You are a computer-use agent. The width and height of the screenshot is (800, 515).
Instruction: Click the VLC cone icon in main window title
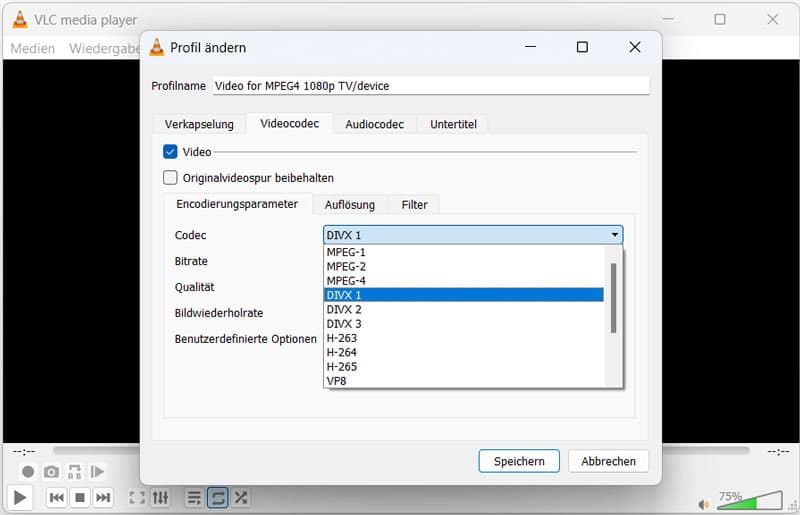pos(20,19)
